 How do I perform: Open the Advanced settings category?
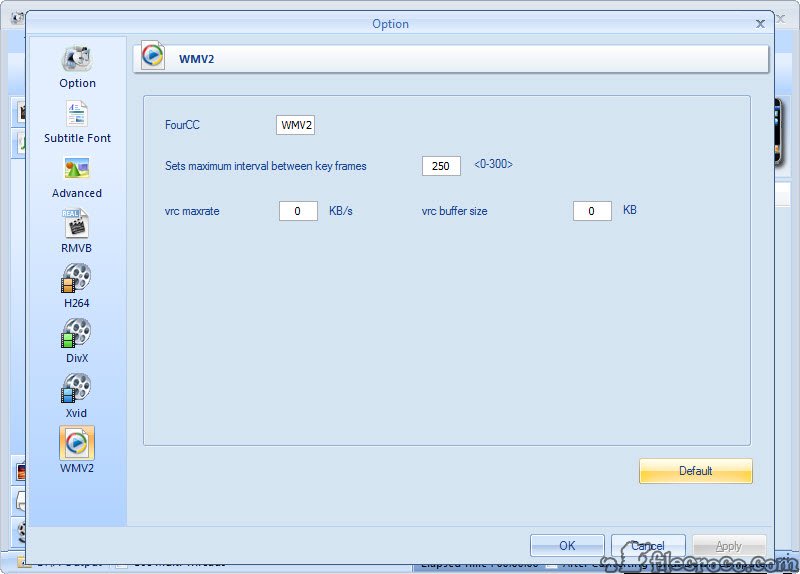coord(77,178)
